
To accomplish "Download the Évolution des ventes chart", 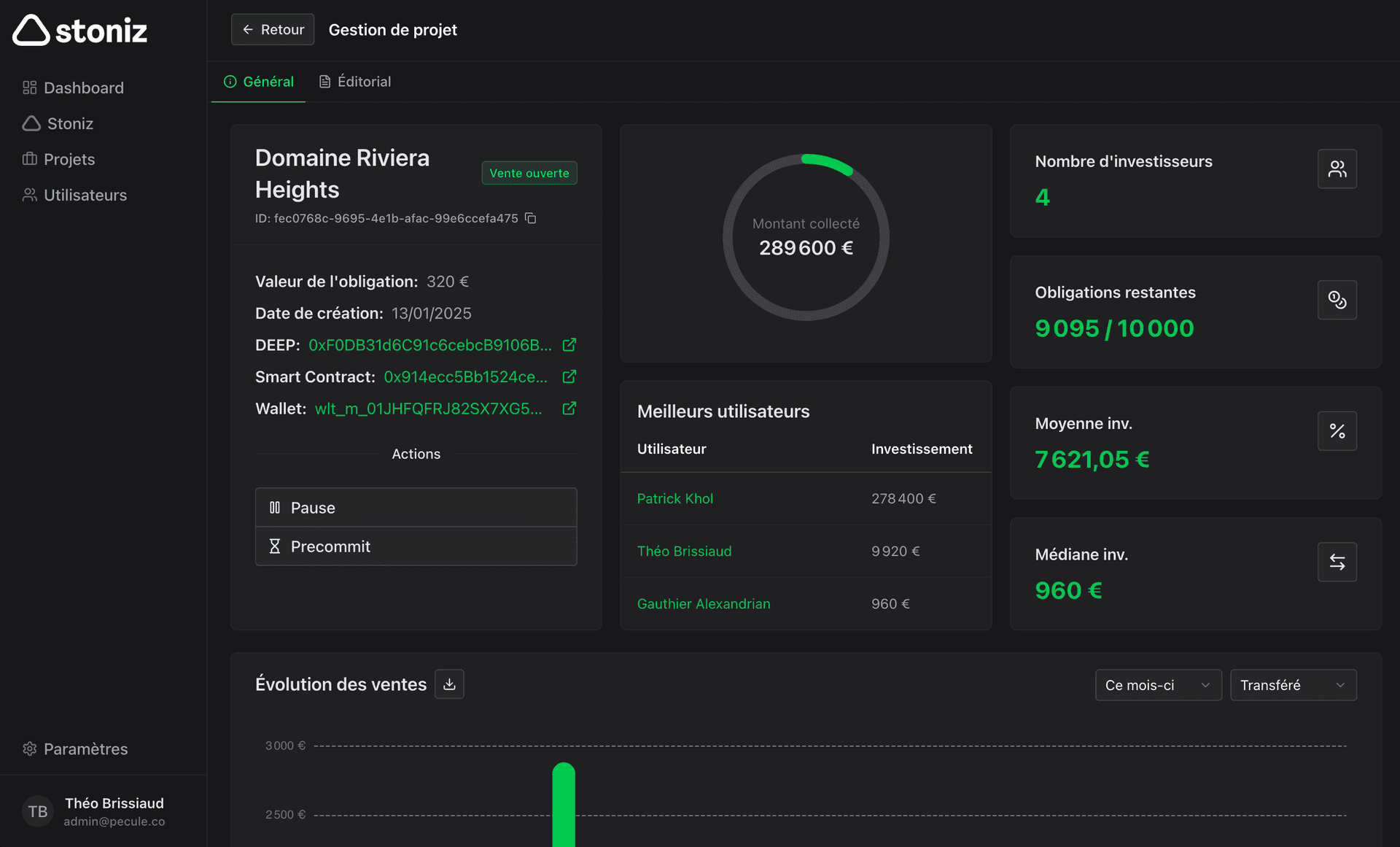I will 449,684.
